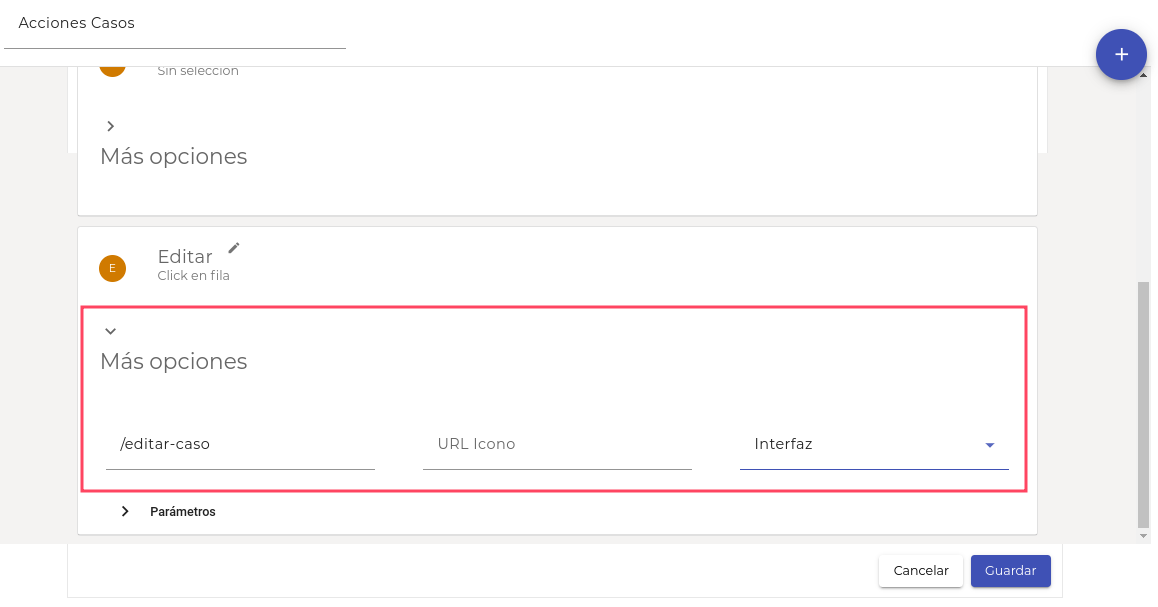Click the orange E avatar circle
The image size is (1158, 607).
tap(112, 268)
